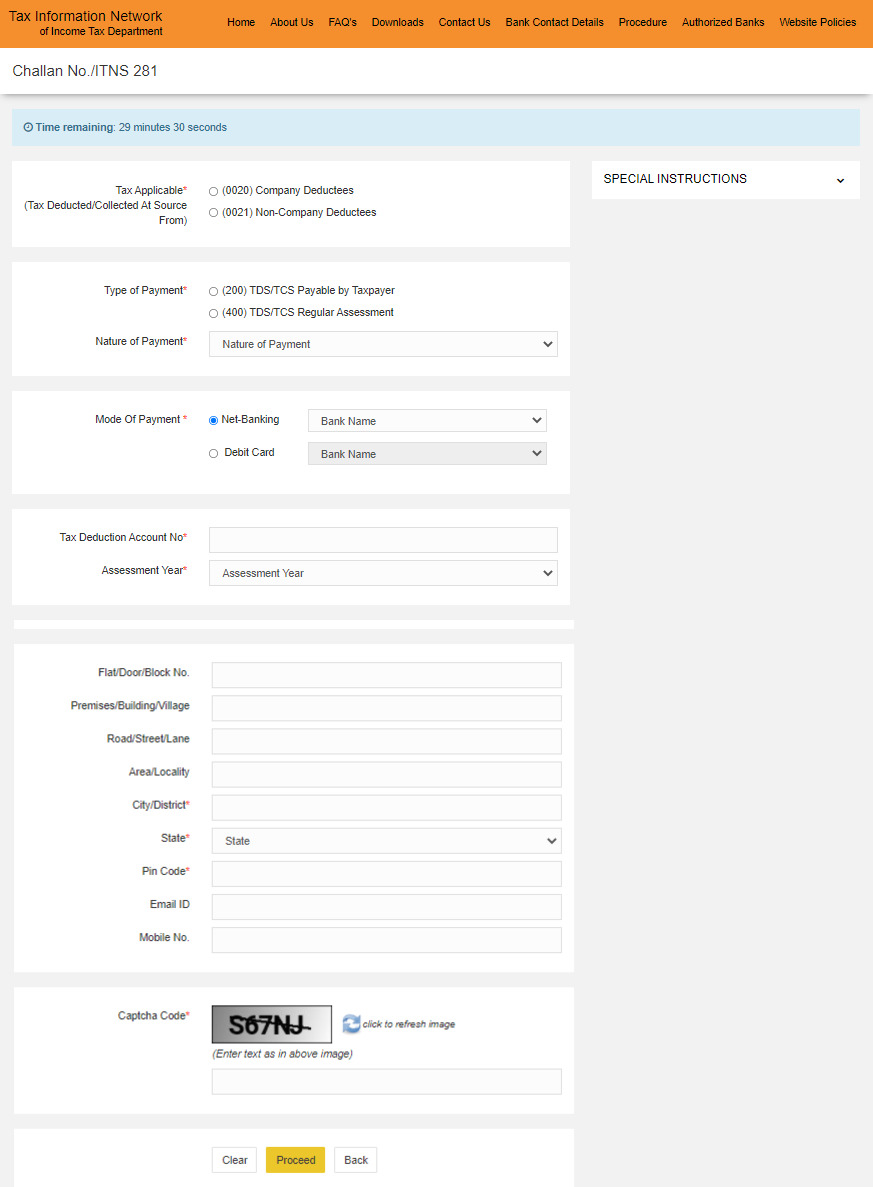Screen dimensions: 873x1187
Task: Click the Tax Deduction Account No field
Action: [x=383, y=539]
